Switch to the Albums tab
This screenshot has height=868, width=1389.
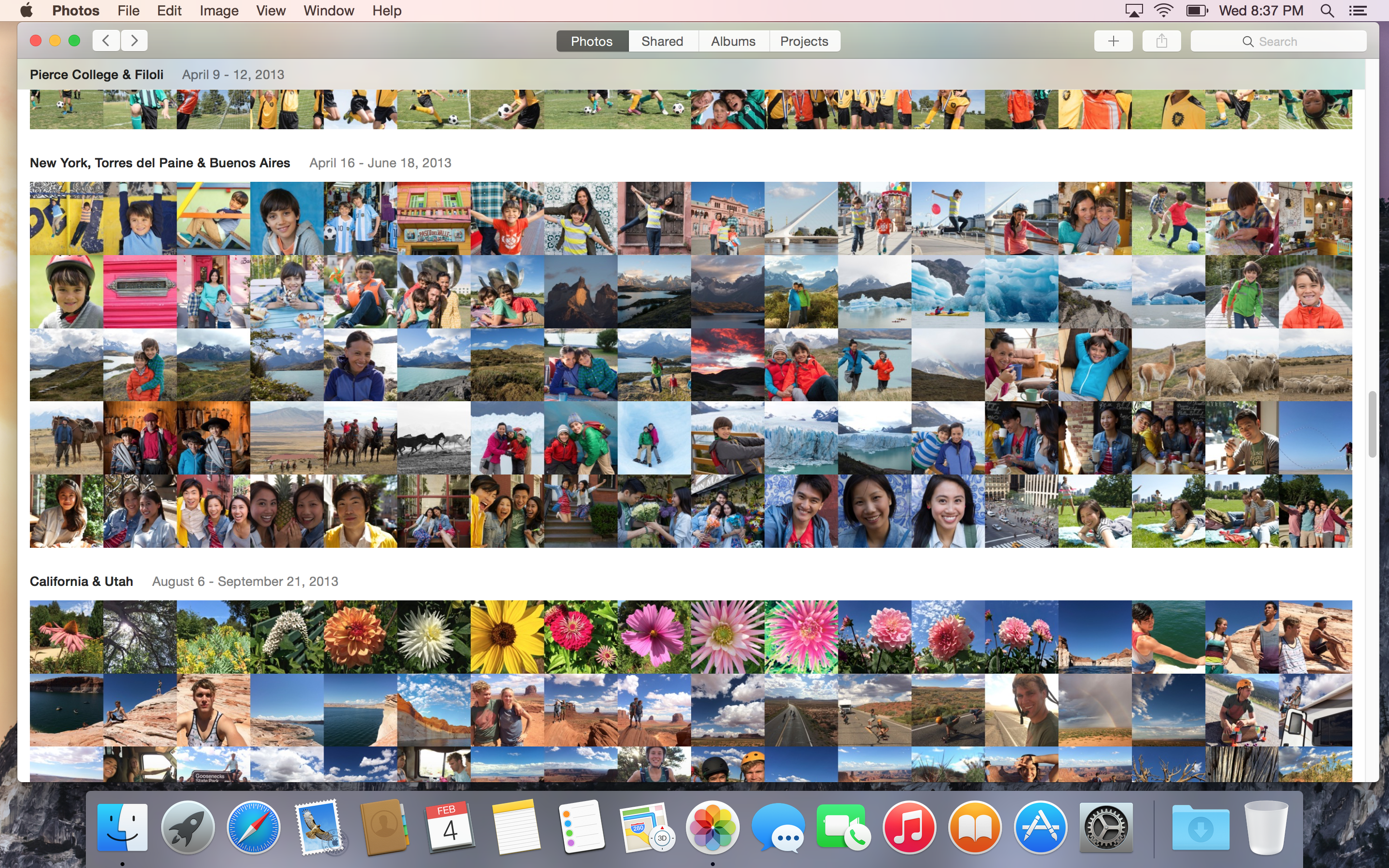click(x=733, y=41)
